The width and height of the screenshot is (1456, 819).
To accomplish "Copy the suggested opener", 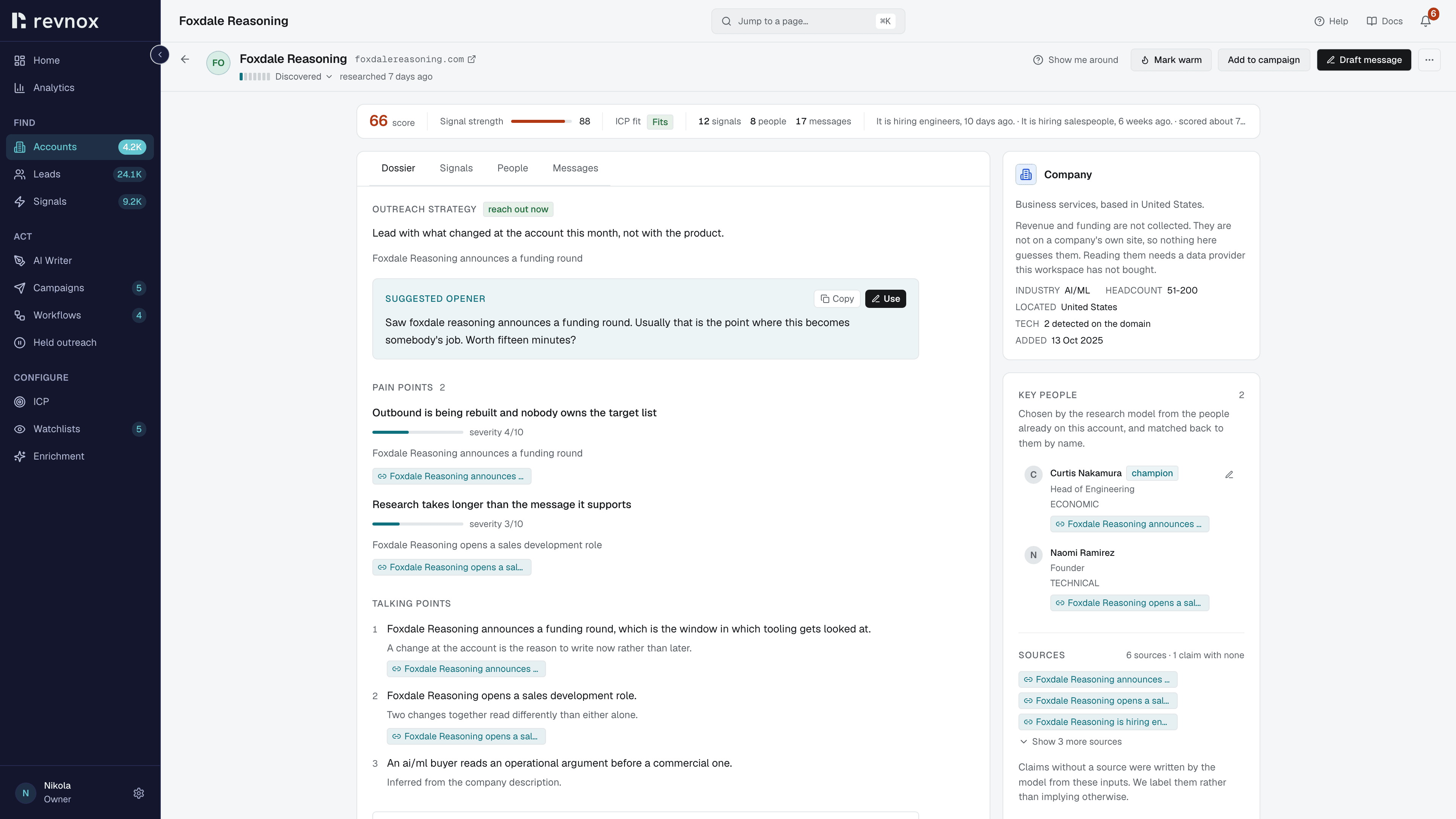I will [836, 298].
